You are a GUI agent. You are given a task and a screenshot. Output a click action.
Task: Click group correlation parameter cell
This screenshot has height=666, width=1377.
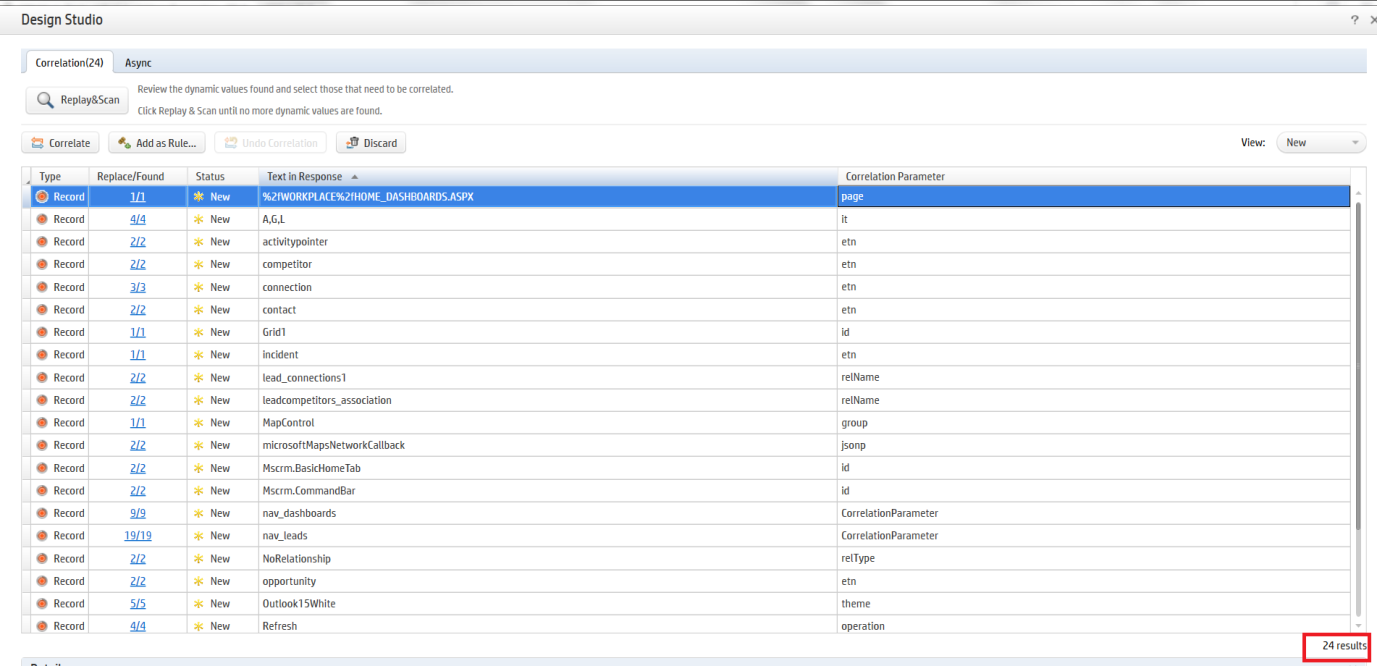click(x=1094, y=423)
